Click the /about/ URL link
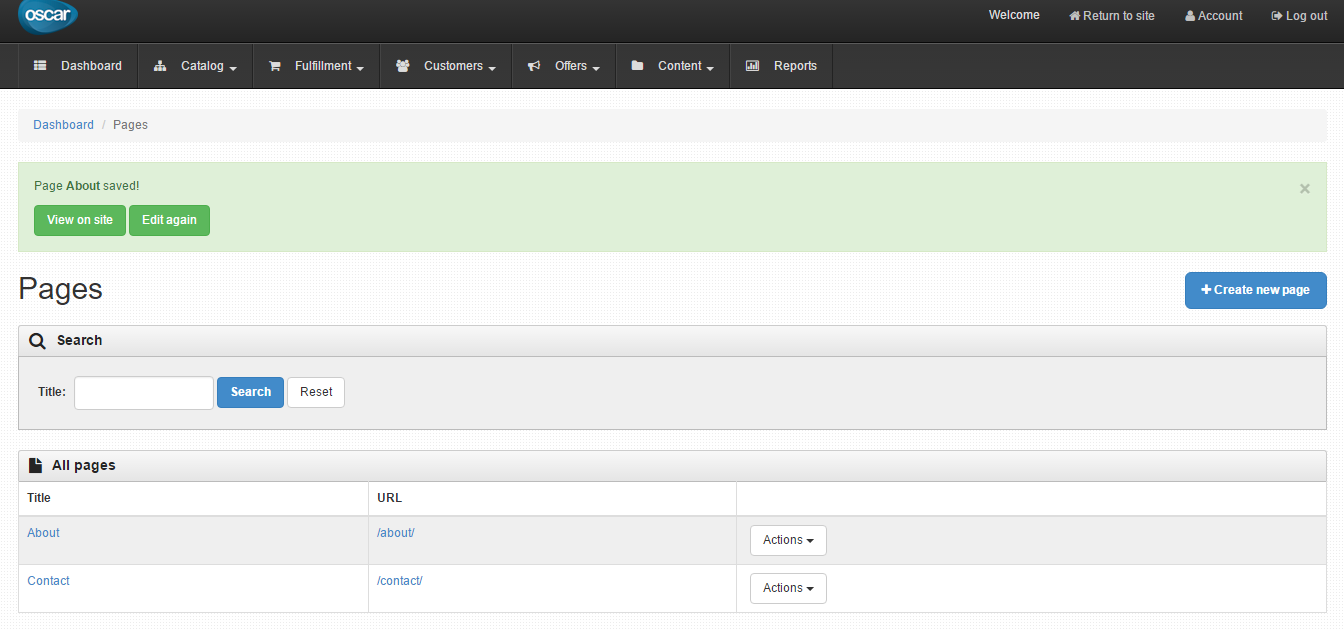The image size is (1344, 631). pos(396,533)
